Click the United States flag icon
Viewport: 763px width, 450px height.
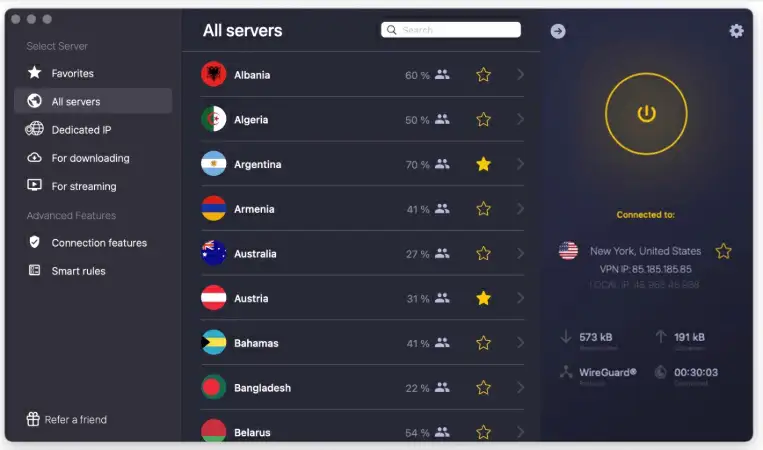[x=568, y=251]
